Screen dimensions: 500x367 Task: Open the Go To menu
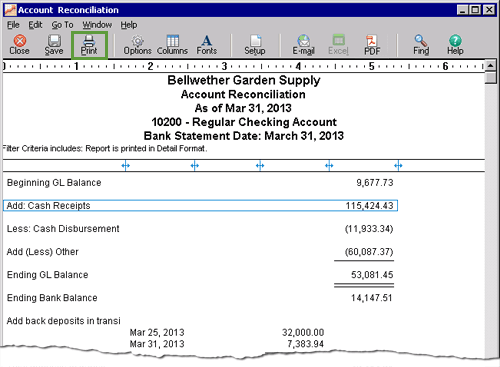point(62,25)
